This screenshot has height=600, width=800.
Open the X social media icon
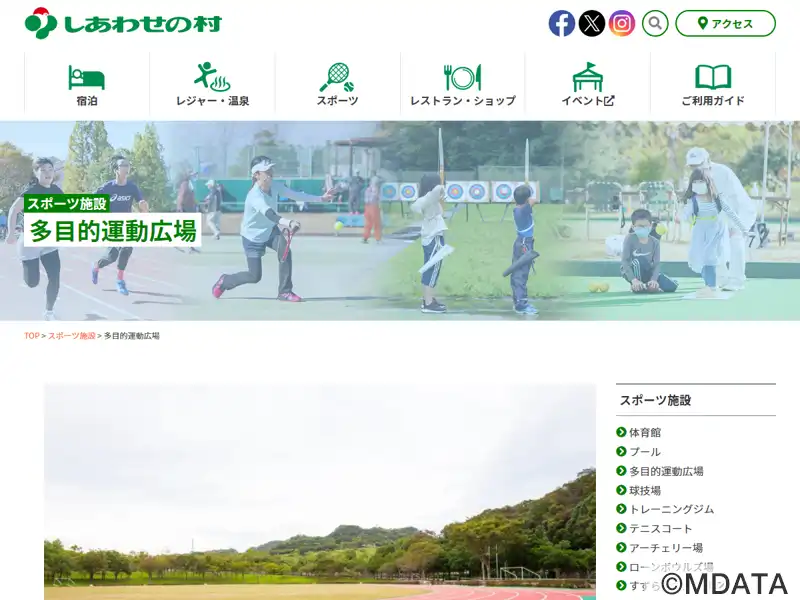tap(592, 23)
